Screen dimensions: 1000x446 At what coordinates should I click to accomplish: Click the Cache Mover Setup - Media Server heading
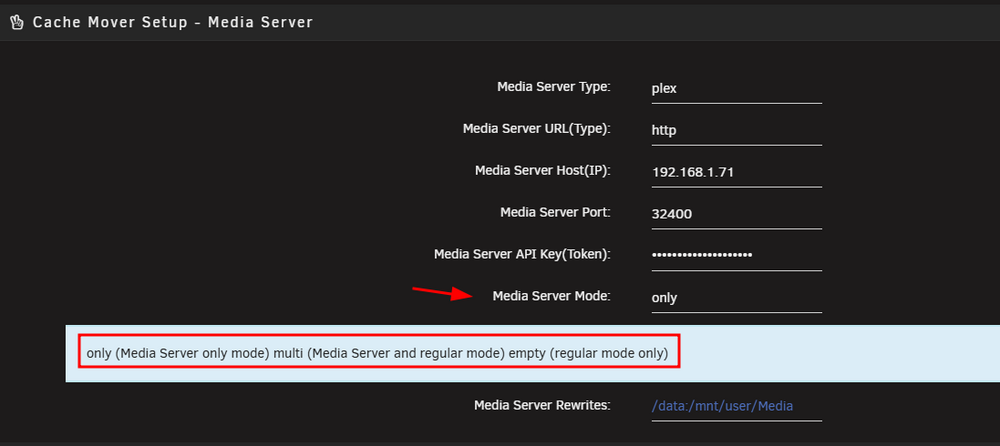coord(173,23)
